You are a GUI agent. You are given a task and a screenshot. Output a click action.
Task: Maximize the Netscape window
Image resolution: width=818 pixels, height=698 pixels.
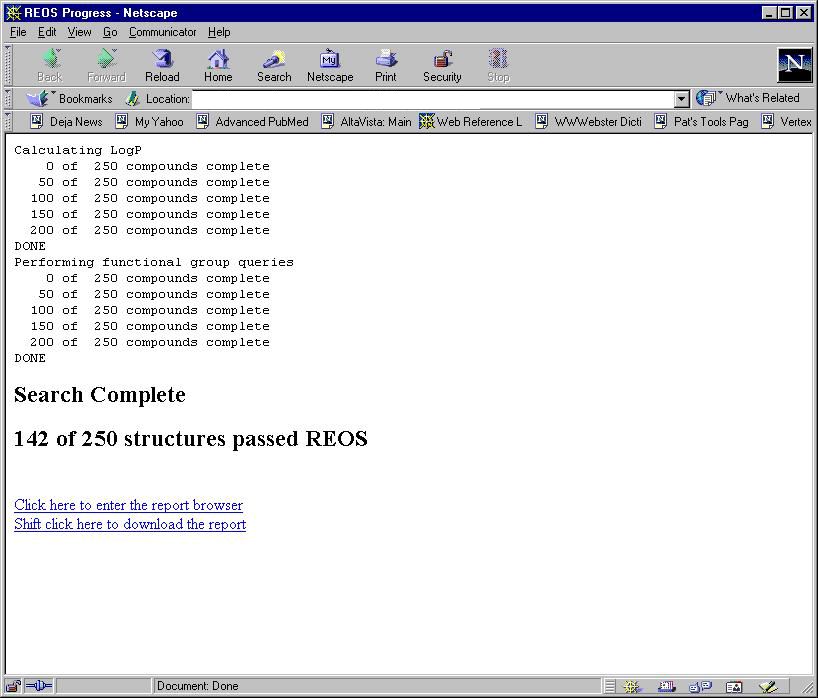click(785, 13)
